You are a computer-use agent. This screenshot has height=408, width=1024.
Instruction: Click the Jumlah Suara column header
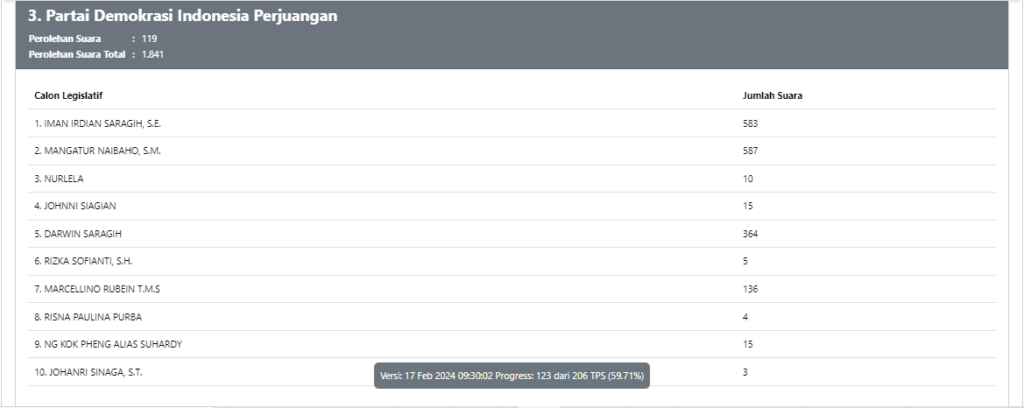pos(773,96)
